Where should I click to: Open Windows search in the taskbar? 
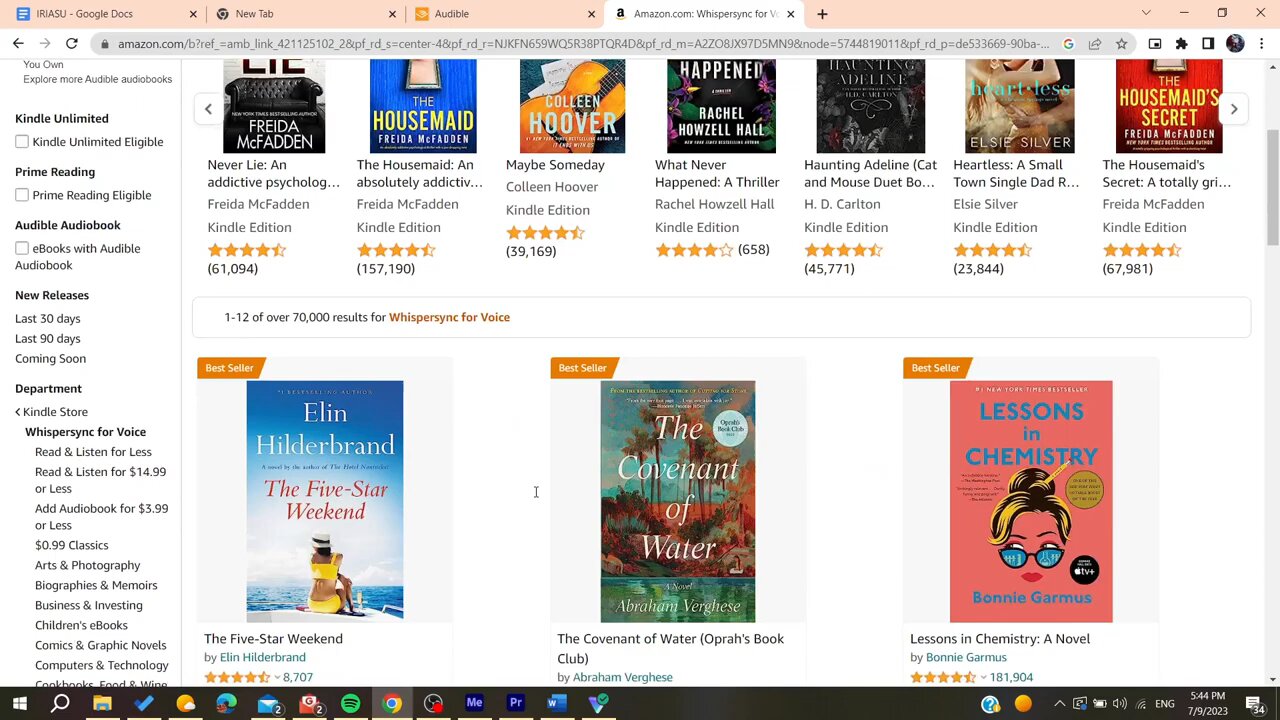coord(60,703)
